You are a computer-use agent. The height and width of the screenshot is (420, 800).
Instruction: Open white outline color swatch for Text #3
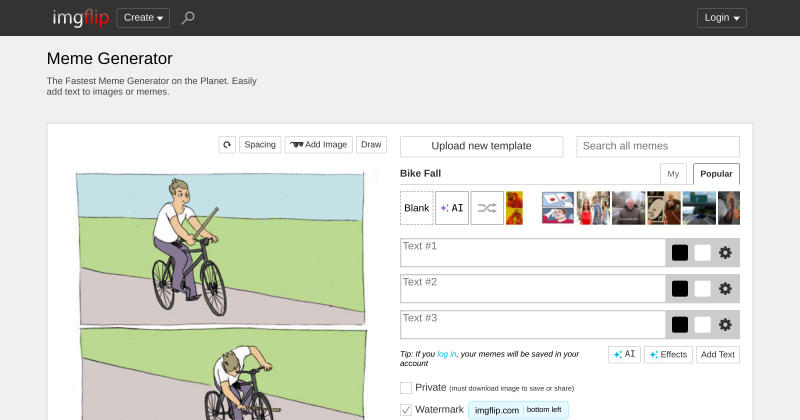click(x=702, y=325)
